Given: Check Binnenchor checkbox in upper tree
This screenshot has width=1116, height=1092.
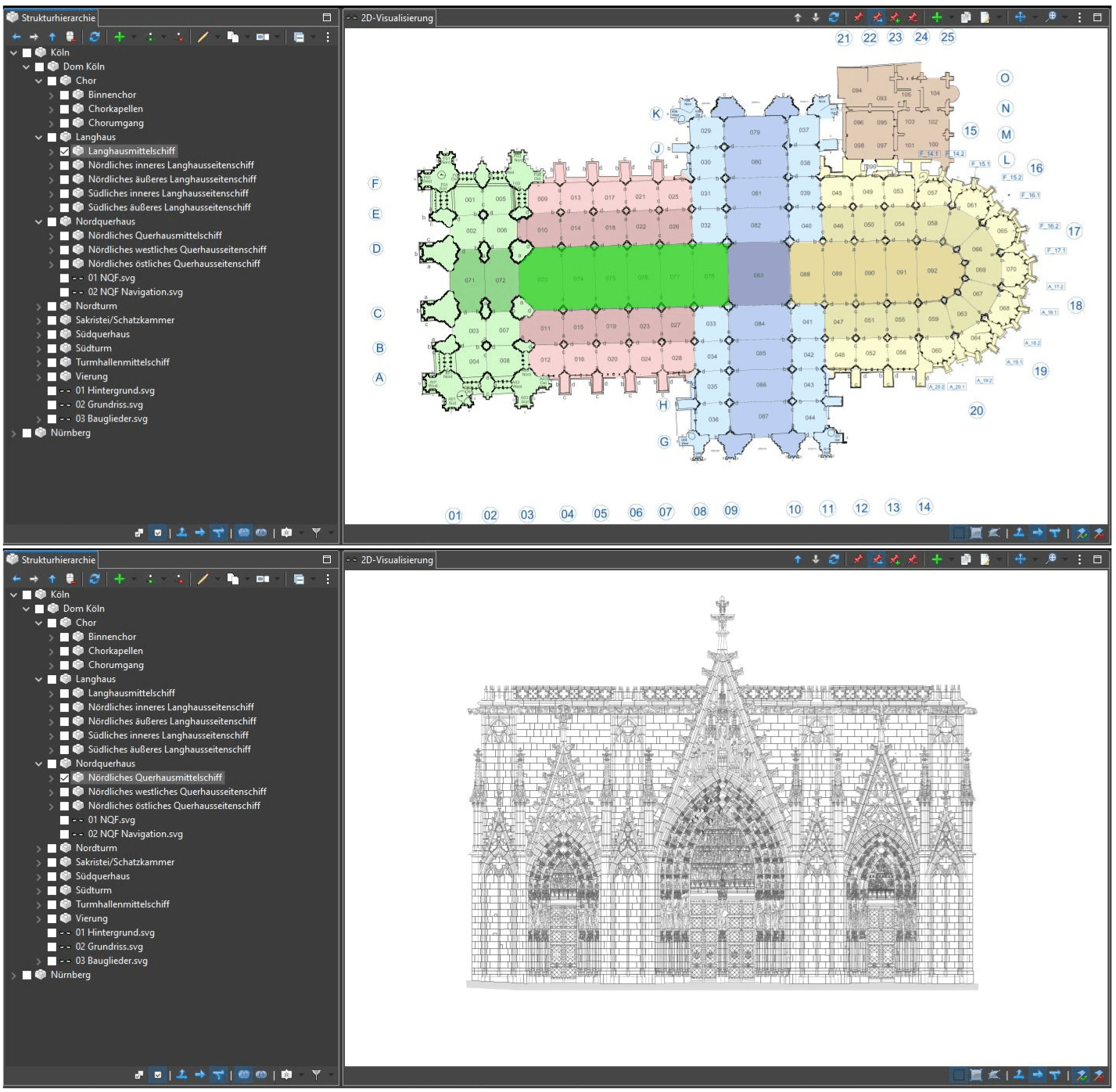Looking at the screenshot, I should [65, 95].
